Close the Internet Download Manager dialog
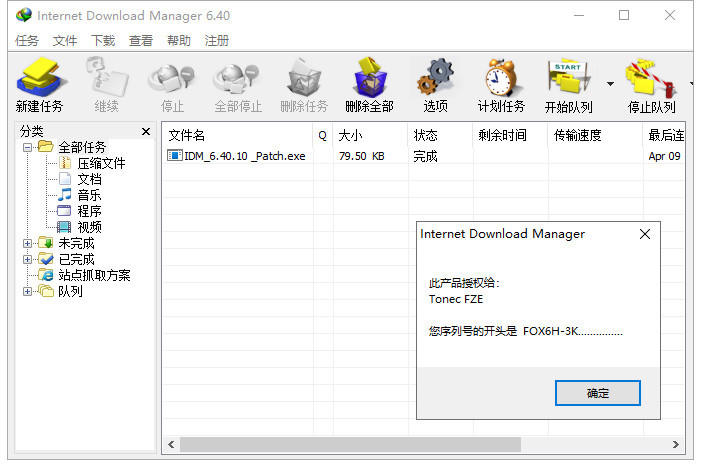 (645, 234)
